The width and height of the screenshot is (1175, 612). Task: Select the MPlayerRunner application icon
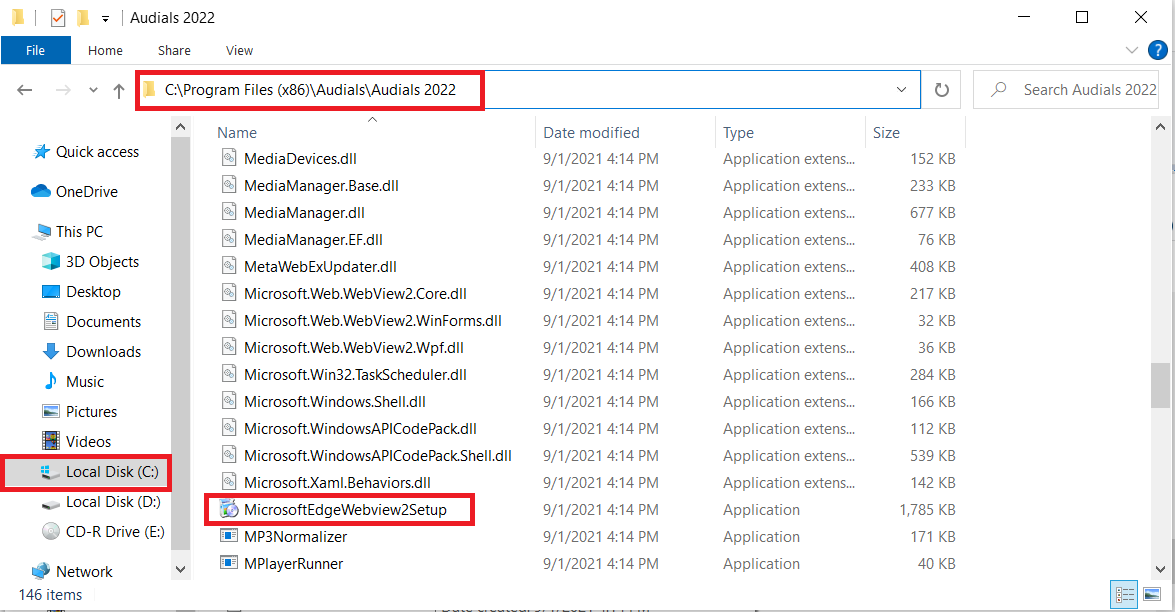click(x=229, y=563)
